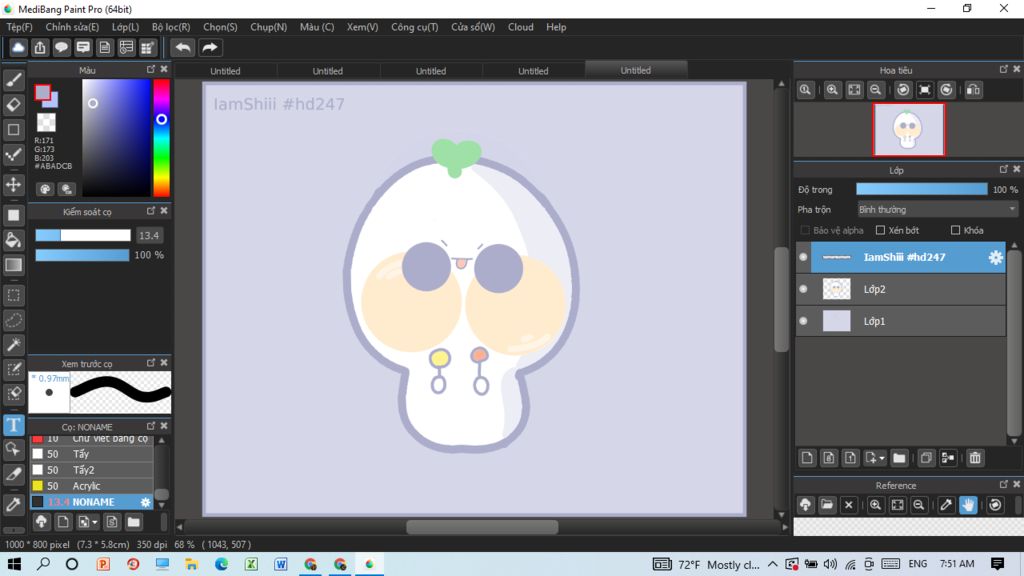Select the Brush tool
The width and height of the screenshot is (1024, 576).
point(13,80)
